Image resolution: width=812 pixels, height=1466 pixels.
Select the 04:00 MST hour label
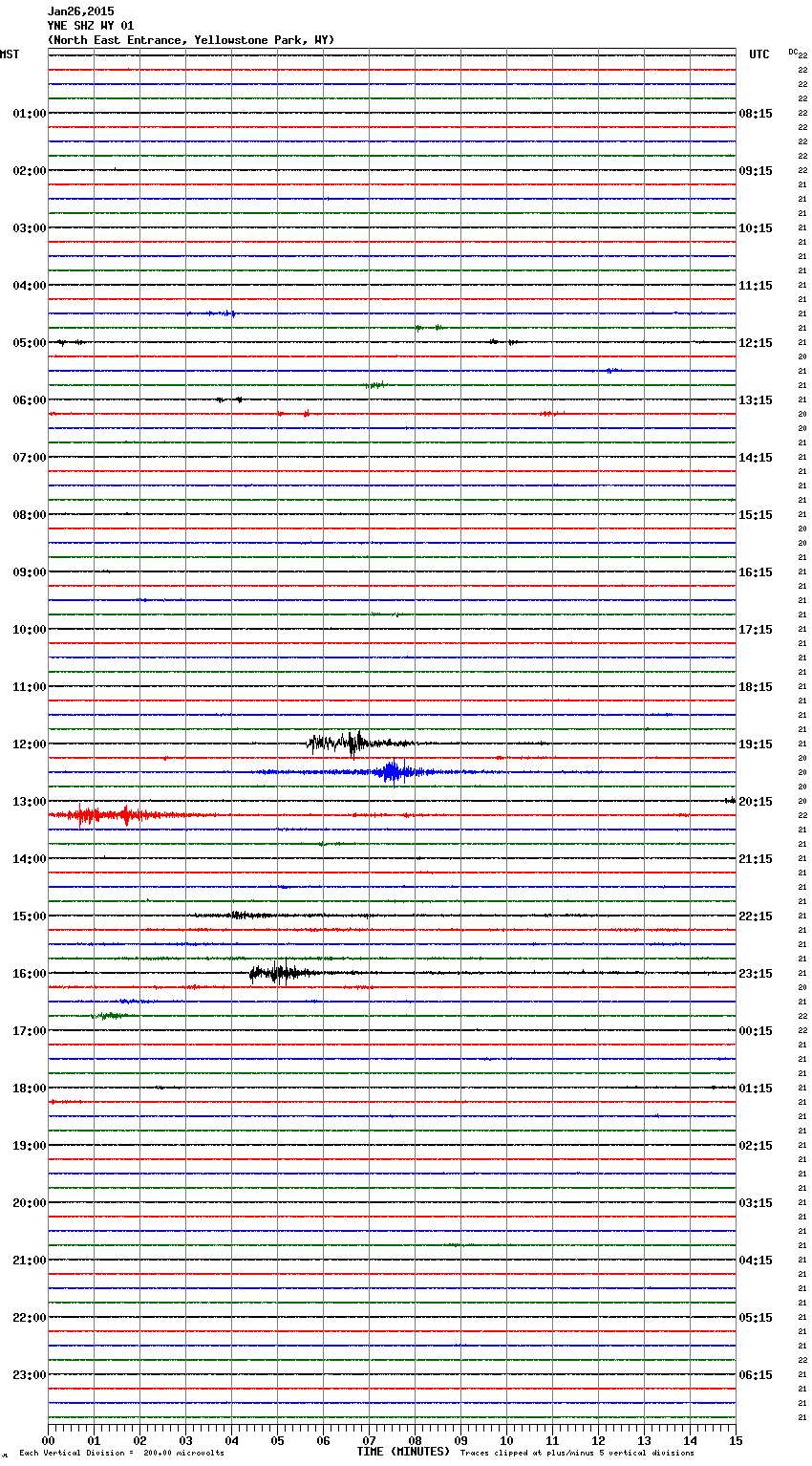pyautogui.click(x=30, y=286)
